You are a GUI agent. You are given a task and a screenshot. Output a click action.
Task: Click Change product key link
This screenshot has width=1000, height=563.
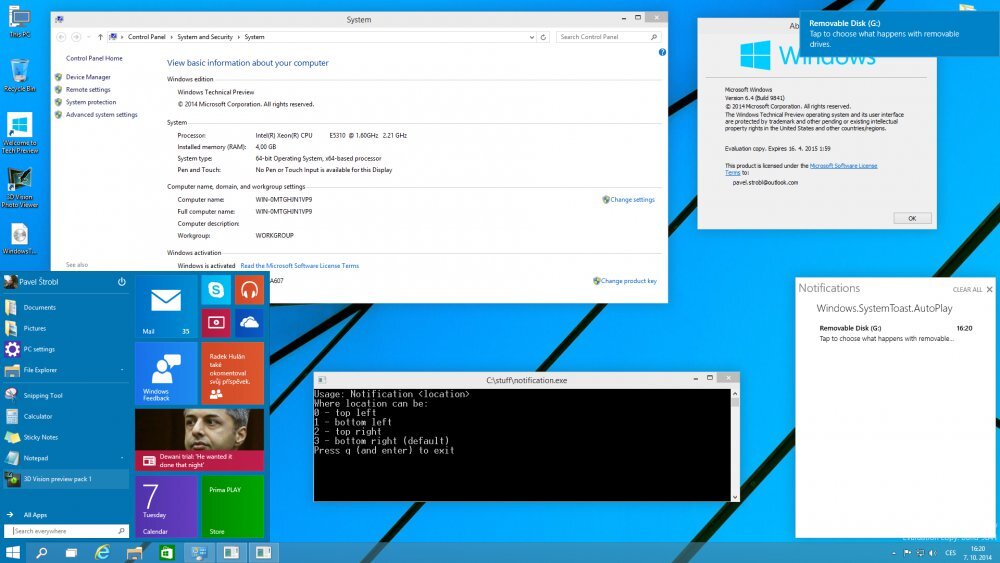coord(628,281)
